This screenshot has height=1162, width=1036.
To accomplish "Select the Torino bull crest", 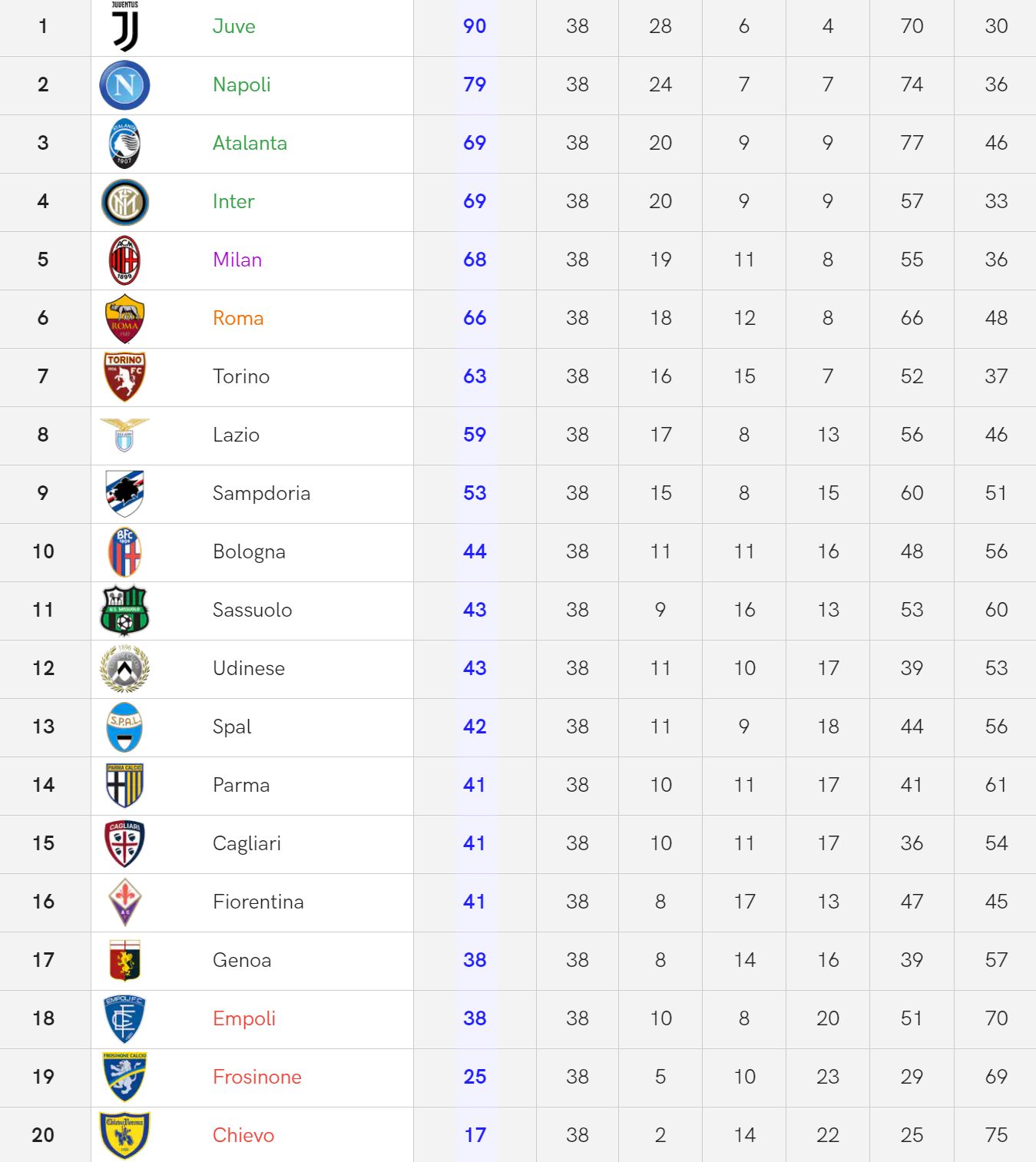I will pyautogui.click(x=124, y=376).
